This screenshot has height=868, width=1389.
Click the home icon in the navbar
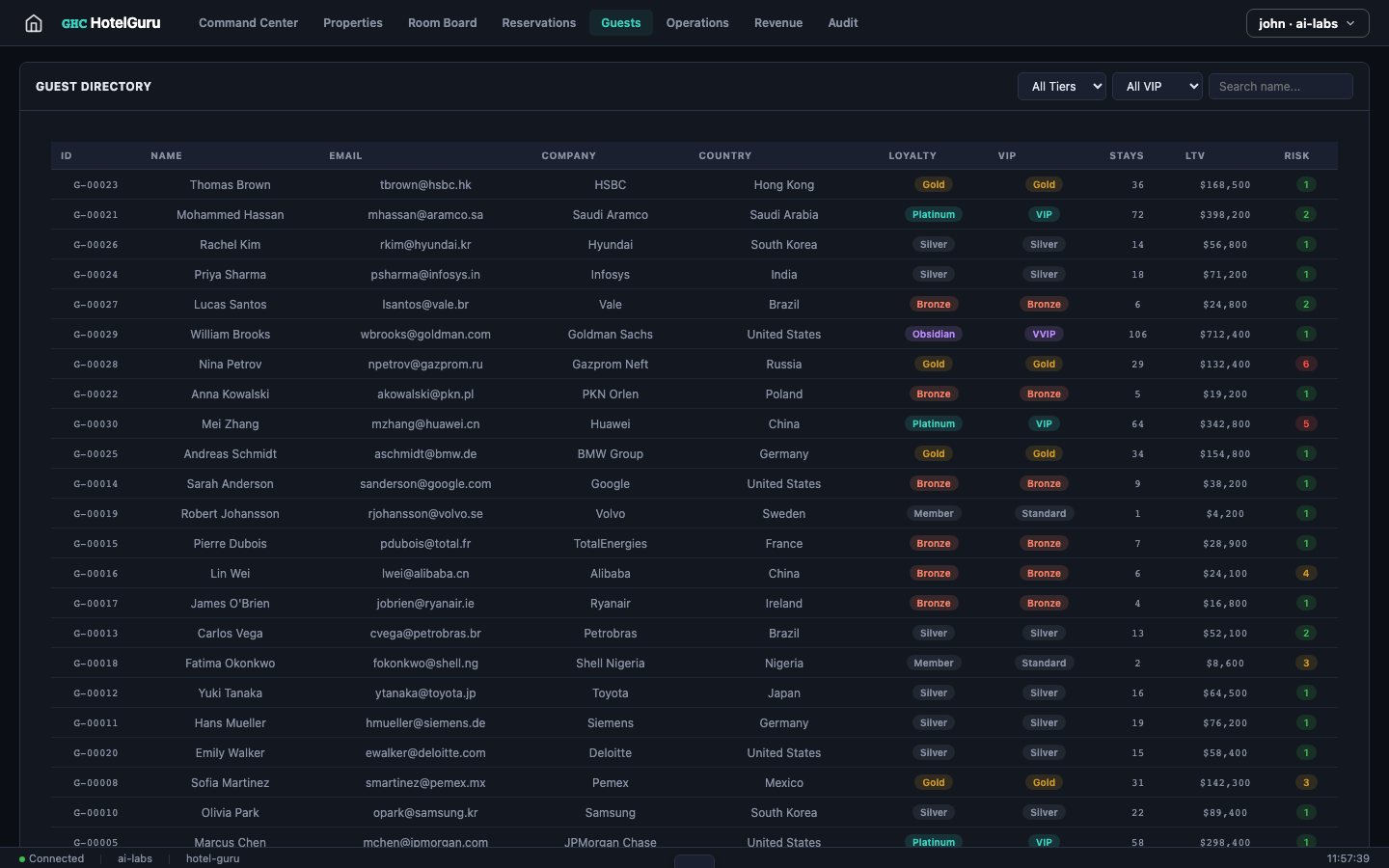(34, 22)
